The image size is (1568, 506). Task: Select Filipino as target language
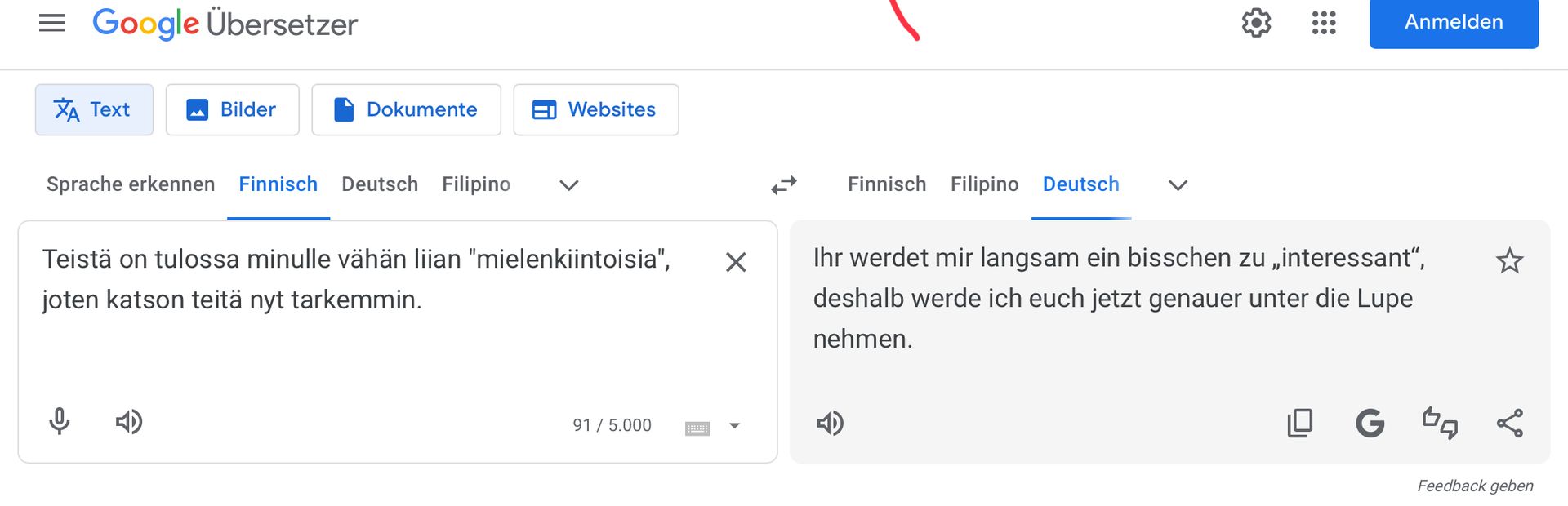pyautogui.click(x=984, y=184)
